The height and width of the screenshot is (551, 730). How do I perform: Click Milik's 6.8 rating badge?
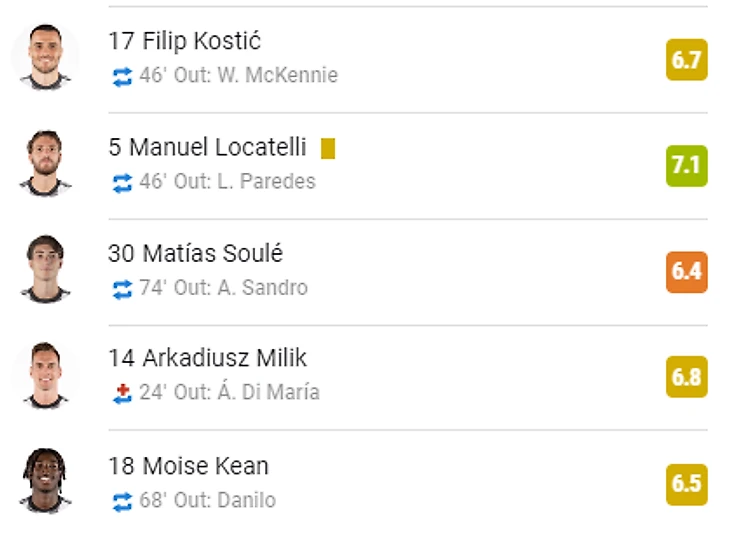click(x=686, y=378)
